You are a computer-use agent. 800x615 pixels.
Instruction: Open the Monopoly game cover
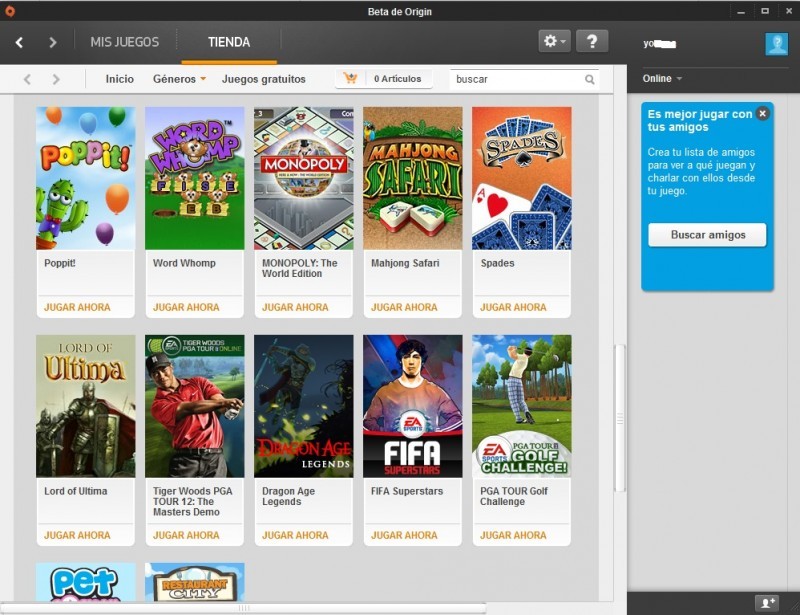[304, 178]
